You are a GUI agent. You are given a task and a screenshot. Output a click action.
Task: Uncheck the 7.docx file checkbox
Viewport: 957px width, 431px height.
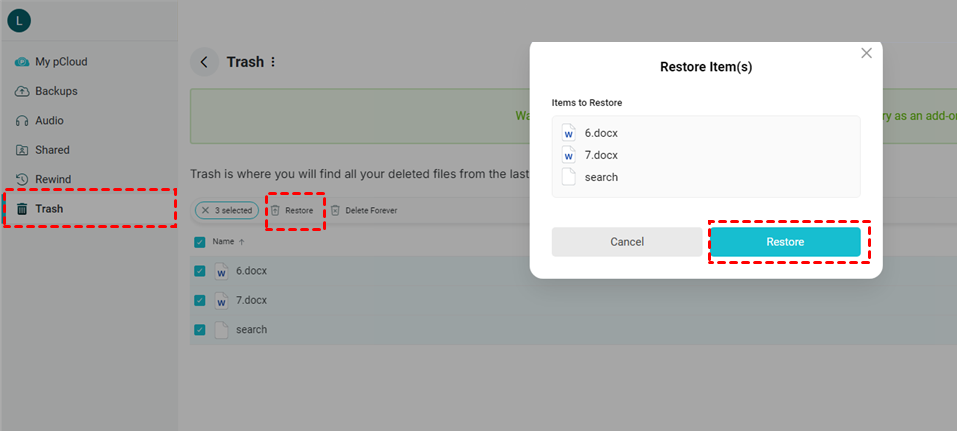pos(200,300)
